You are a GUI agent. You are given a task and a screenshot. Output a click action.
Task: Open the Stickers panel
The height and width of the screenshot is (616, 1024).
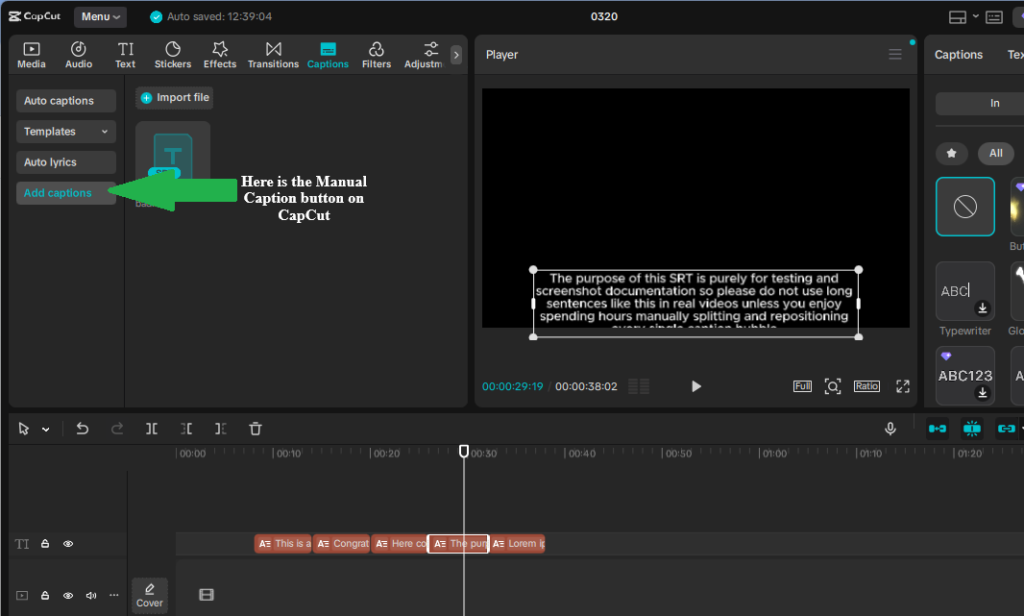click(172, 54)
